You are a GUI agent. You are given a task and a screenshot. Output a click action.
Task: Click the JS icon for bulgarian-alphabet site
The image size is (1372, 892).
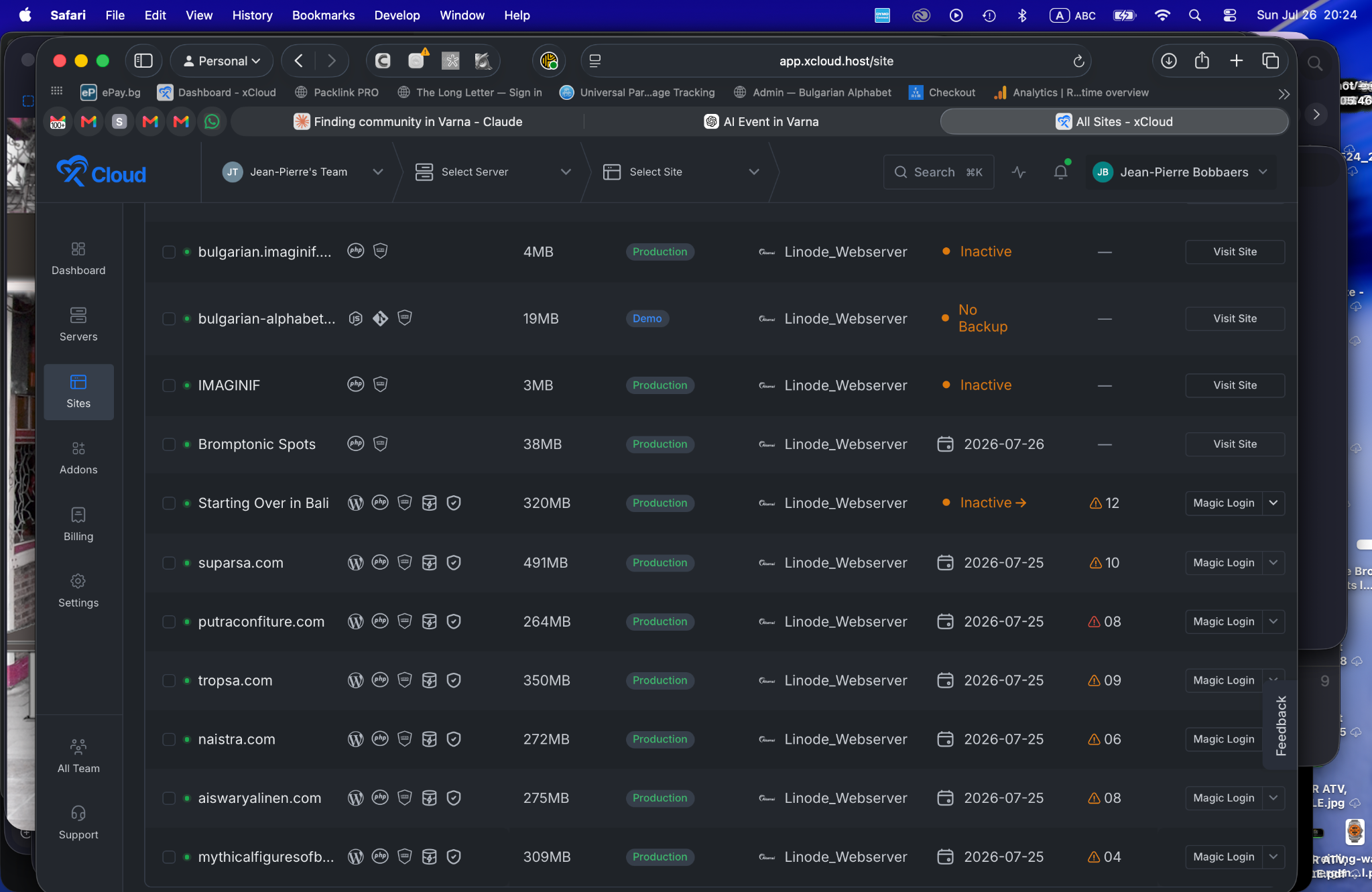[356, 318]
